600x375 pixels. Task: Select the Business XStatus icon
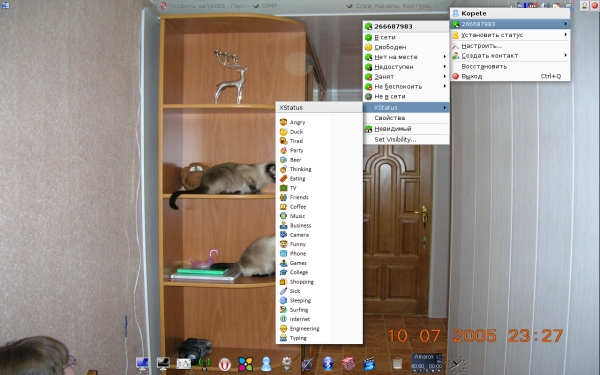(283, 225)
